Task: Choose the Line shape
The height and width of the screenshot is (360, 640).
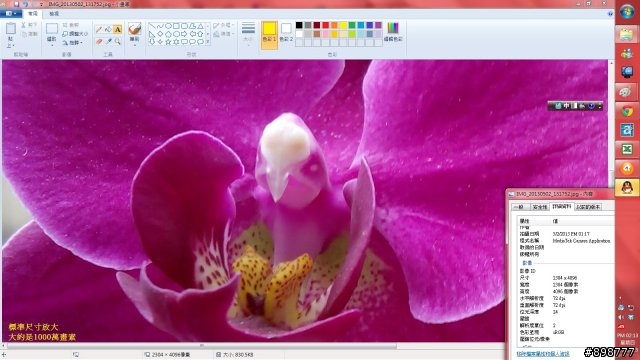Action: pyautogui.click(x=152, y=26)
